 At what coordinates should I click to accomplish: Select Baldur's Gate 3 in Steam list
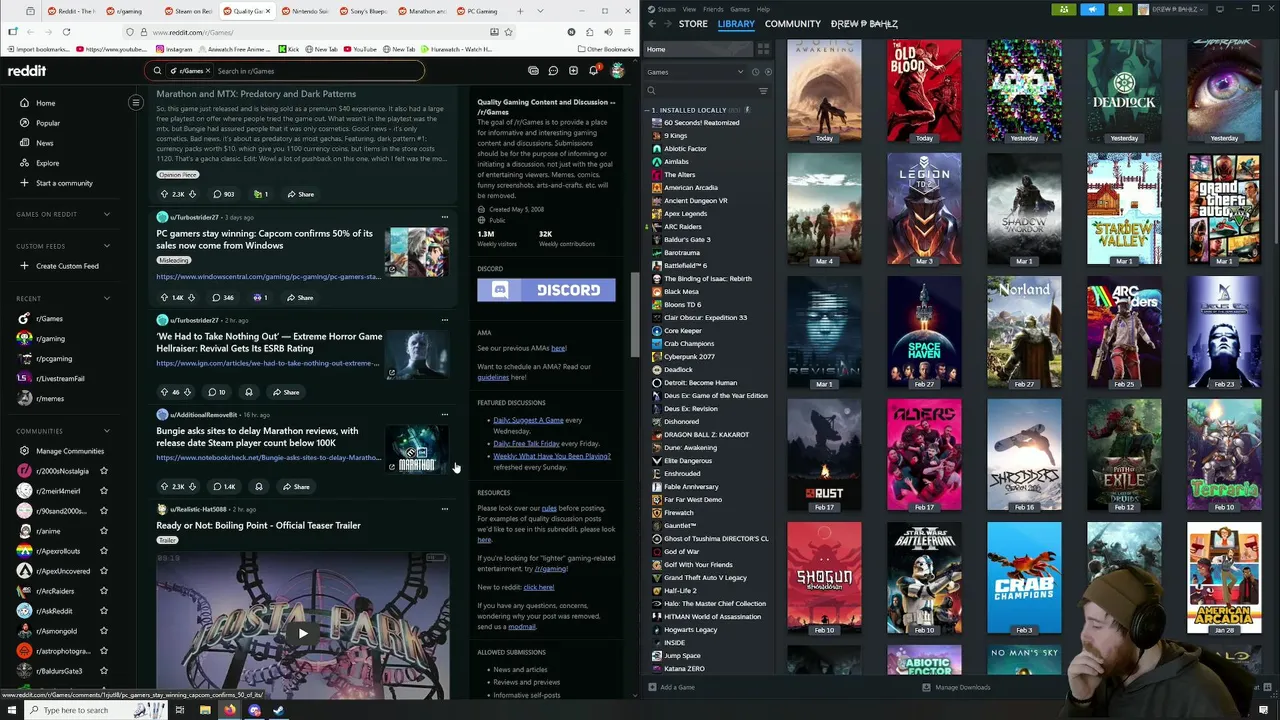[x=687, y=239]
